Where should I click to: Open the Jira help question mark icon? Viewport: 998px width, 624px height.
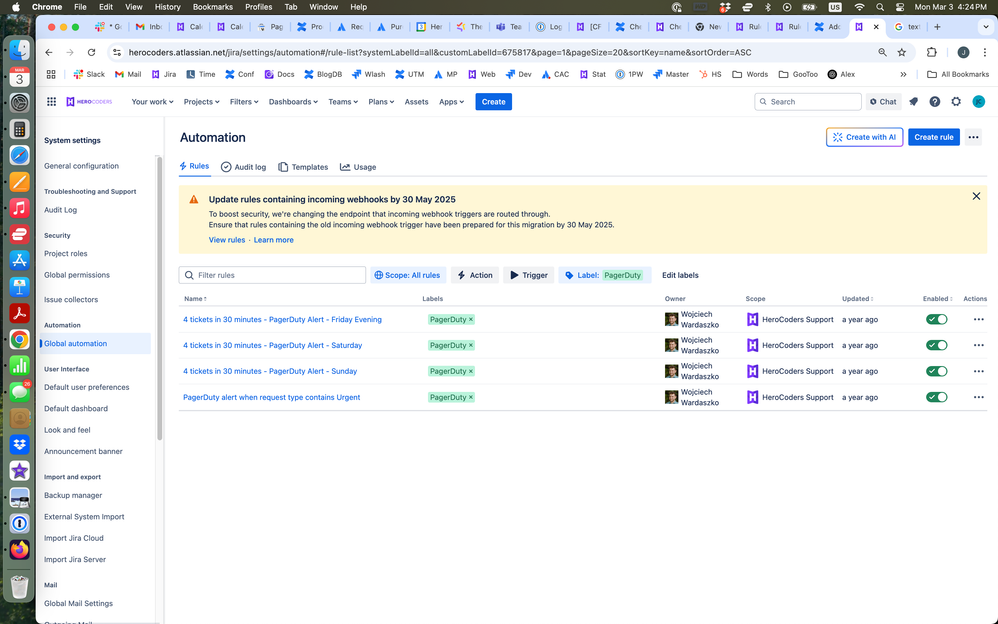click(x=934, y=102)
